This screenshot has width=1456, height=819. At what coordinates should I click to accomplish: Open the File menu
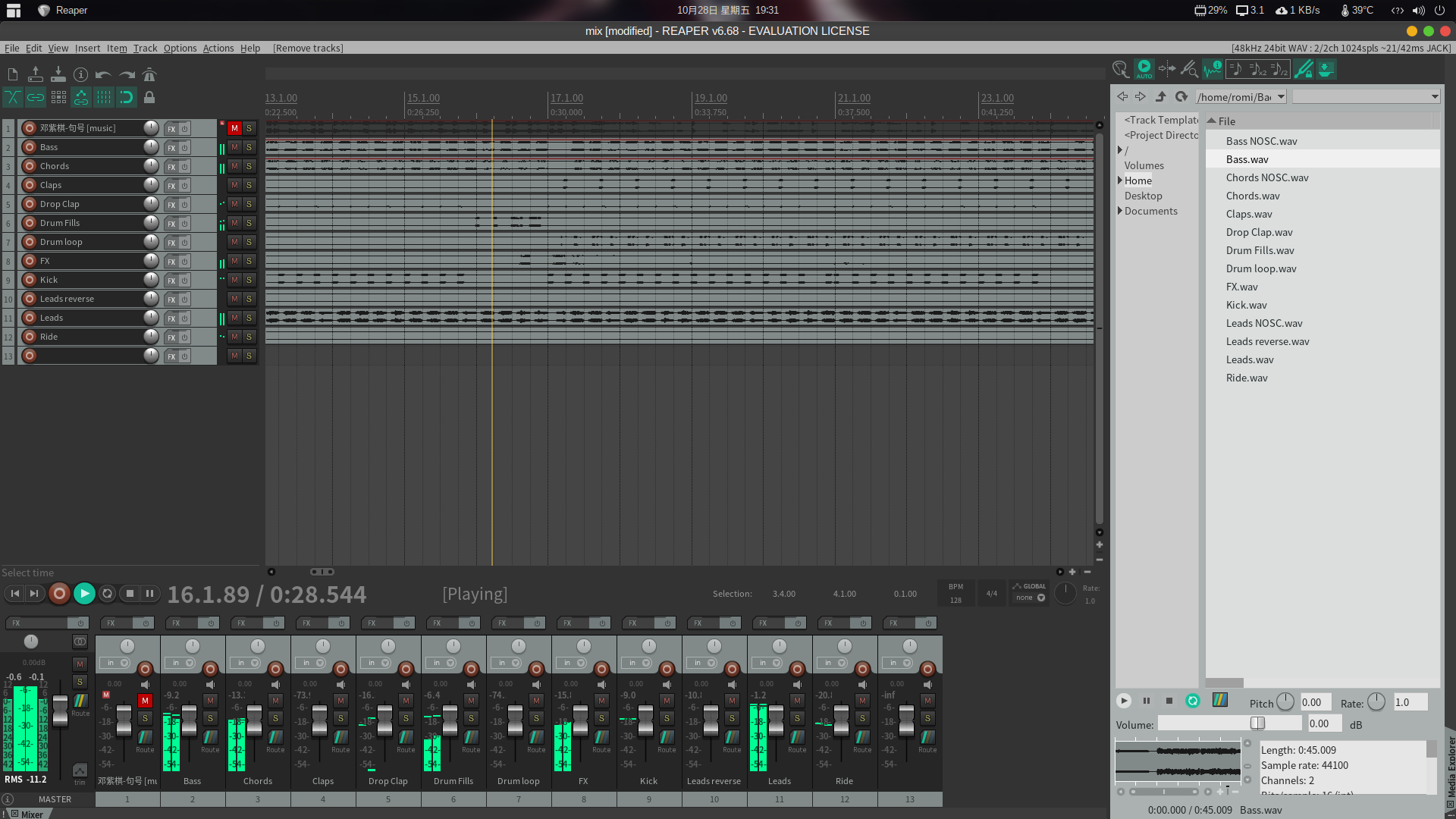click(x=12, y=48)
